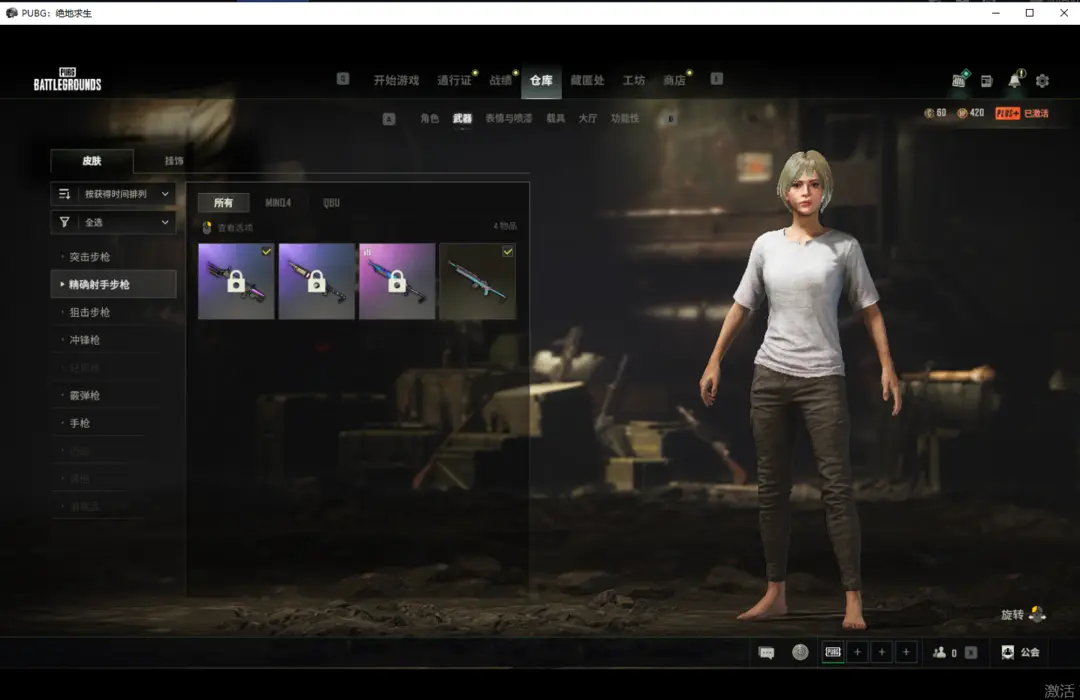Open the 藏匿处 (Hideout) tab
Viewport: 1080px width, 700px height.
588,80
